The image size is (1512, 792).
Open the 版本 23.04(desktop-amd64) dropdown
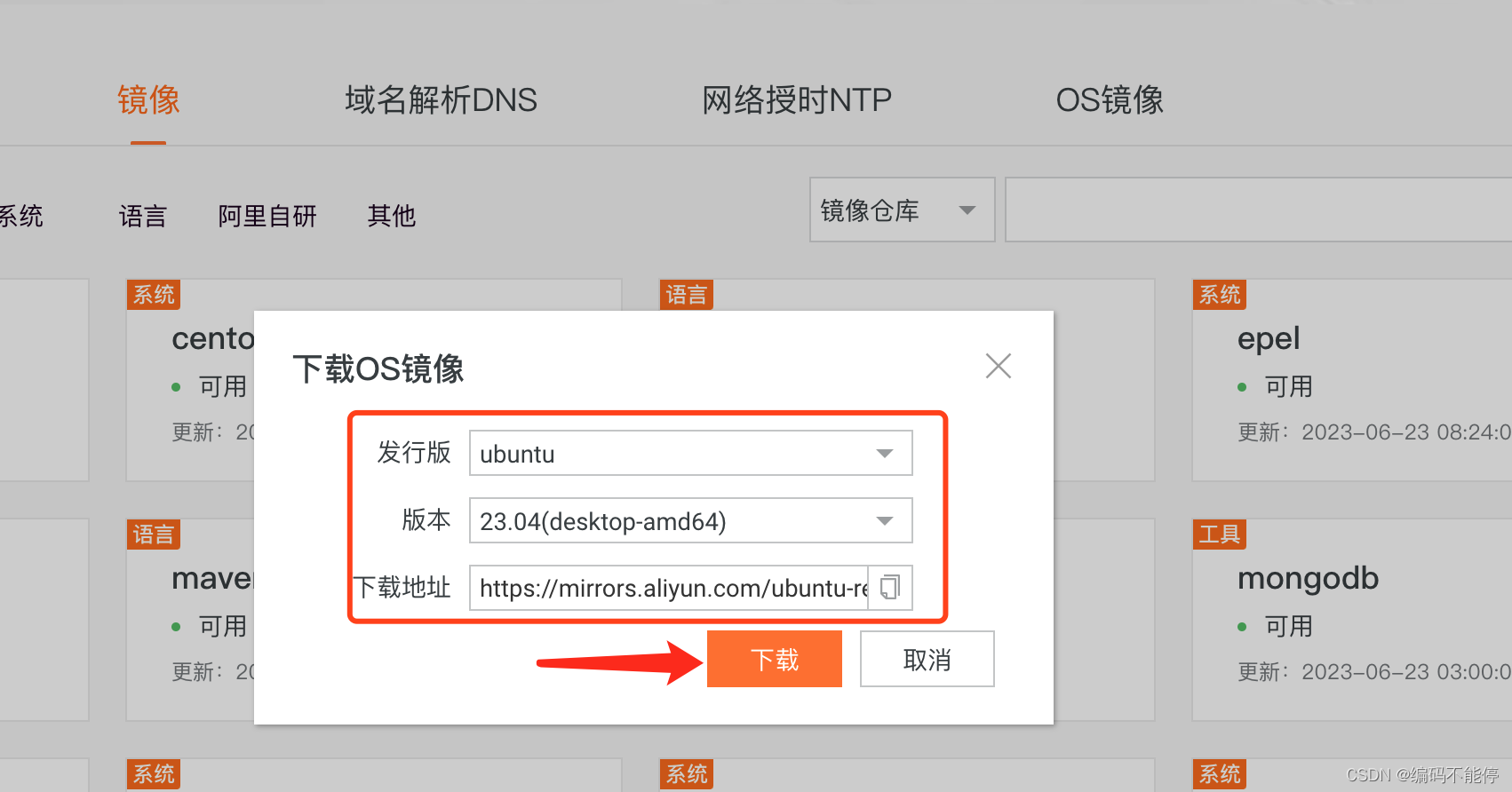pos(690,520)
